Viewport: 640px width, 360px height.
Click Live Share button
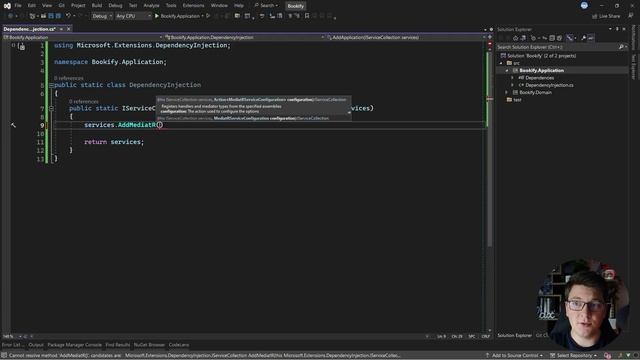tap(606, 16)
